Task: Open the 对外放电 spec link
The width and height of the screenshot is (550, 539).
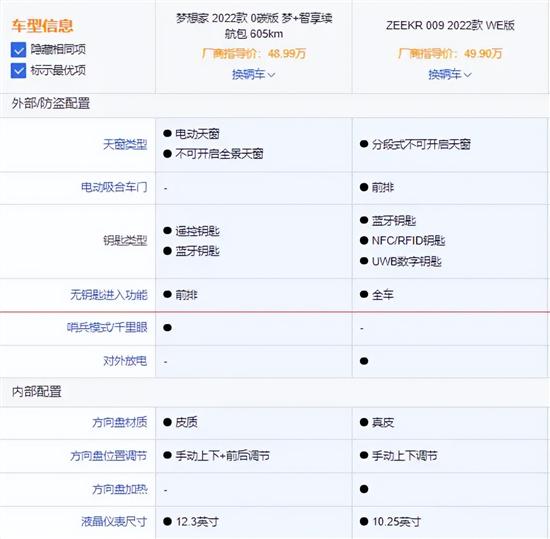Action: coord(125,361)
